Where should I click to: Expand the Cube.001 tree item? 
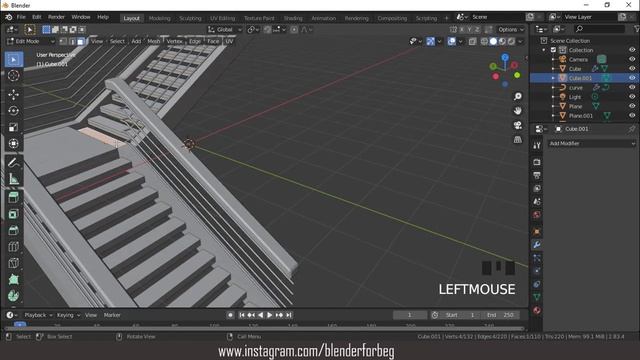click(x=553, y=78)
